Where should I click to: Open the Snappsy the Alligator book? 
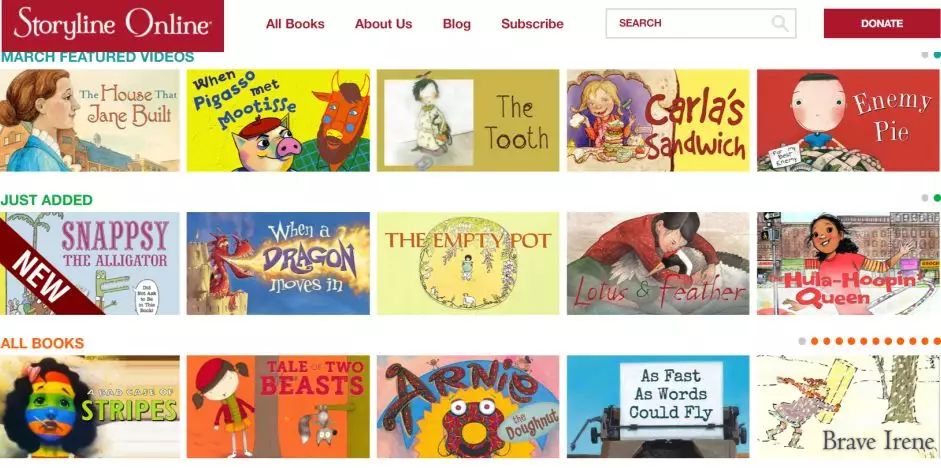89,263
